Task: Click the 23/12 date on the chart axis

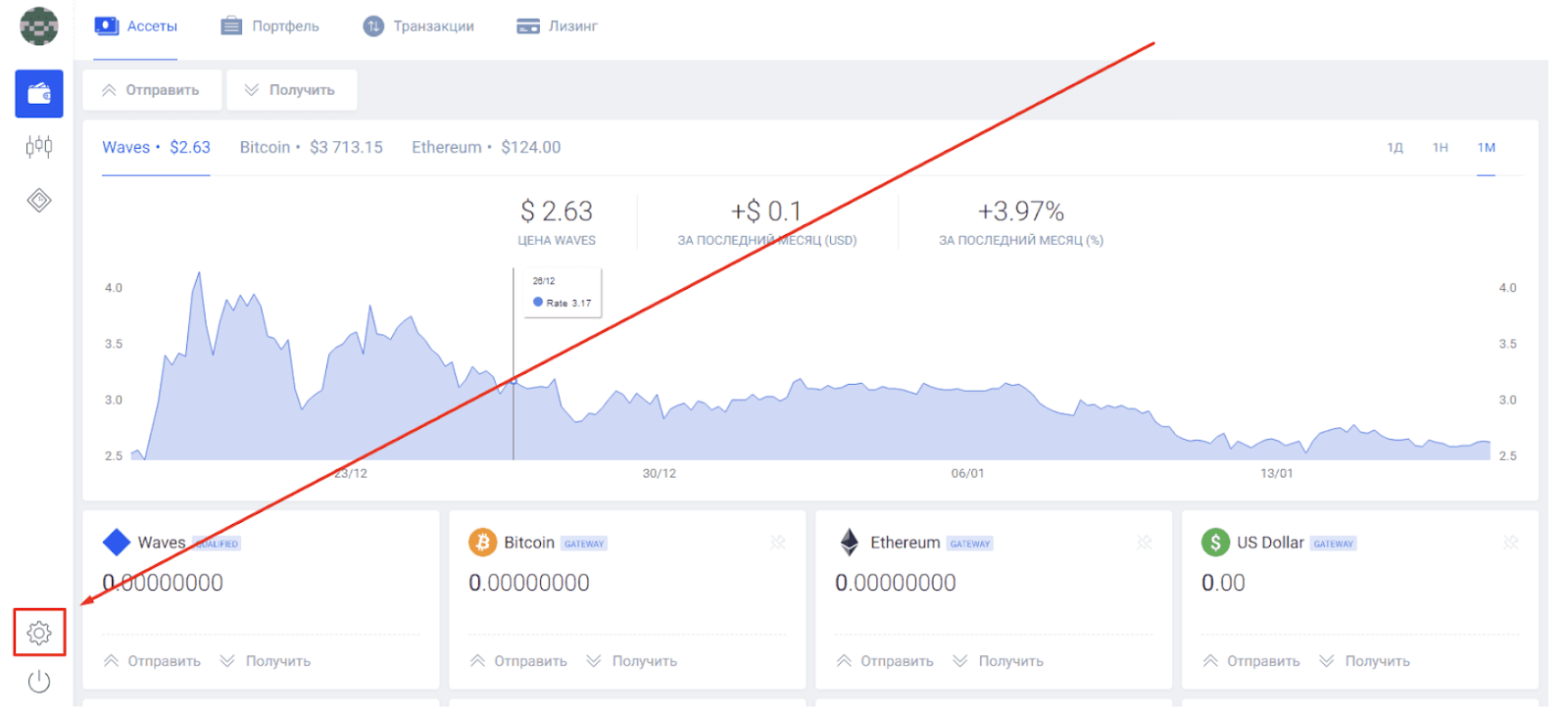Action: [351, 474]
